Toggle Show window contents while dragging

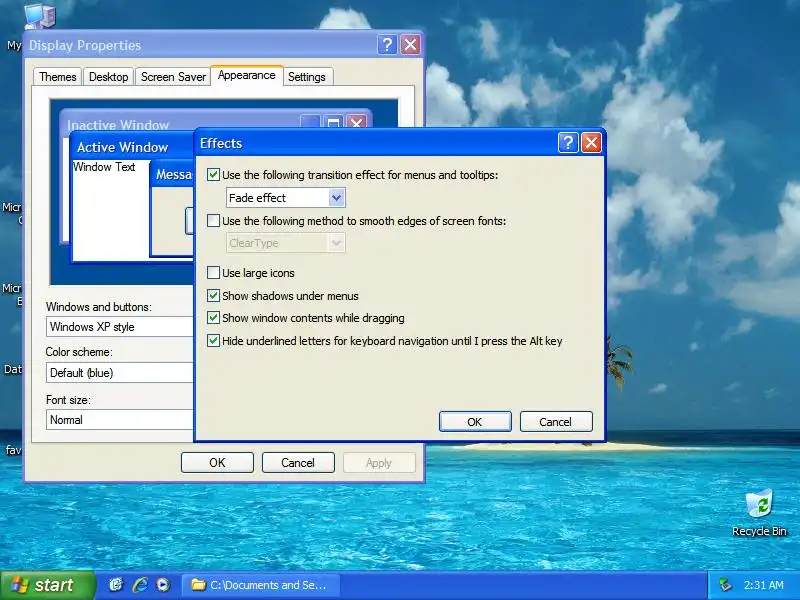tap(213, 317)
